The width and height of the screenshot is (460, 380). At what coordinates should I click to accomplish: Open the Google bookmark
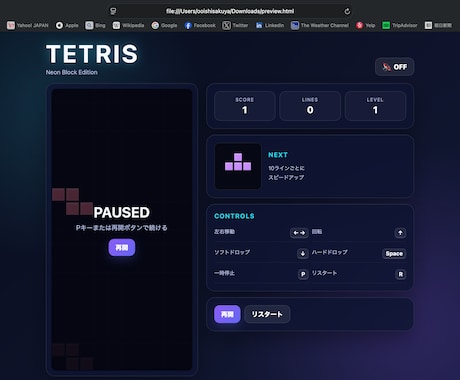click(x=164, y=25)
